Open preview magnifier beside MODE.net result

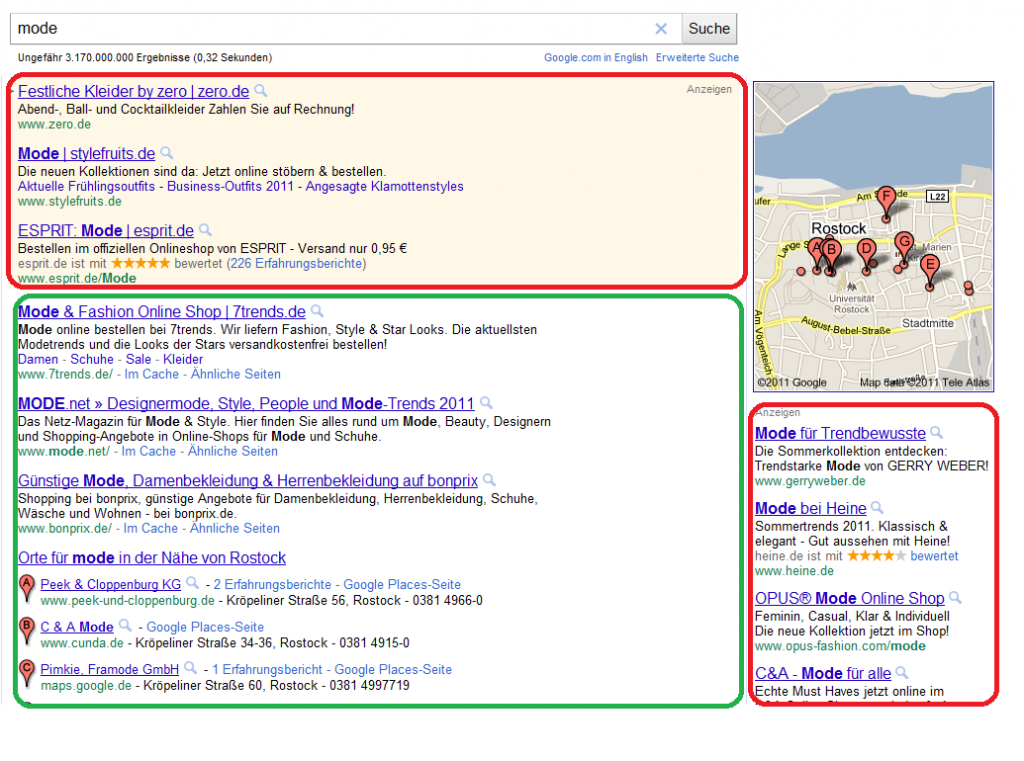(x=486, y=402)
